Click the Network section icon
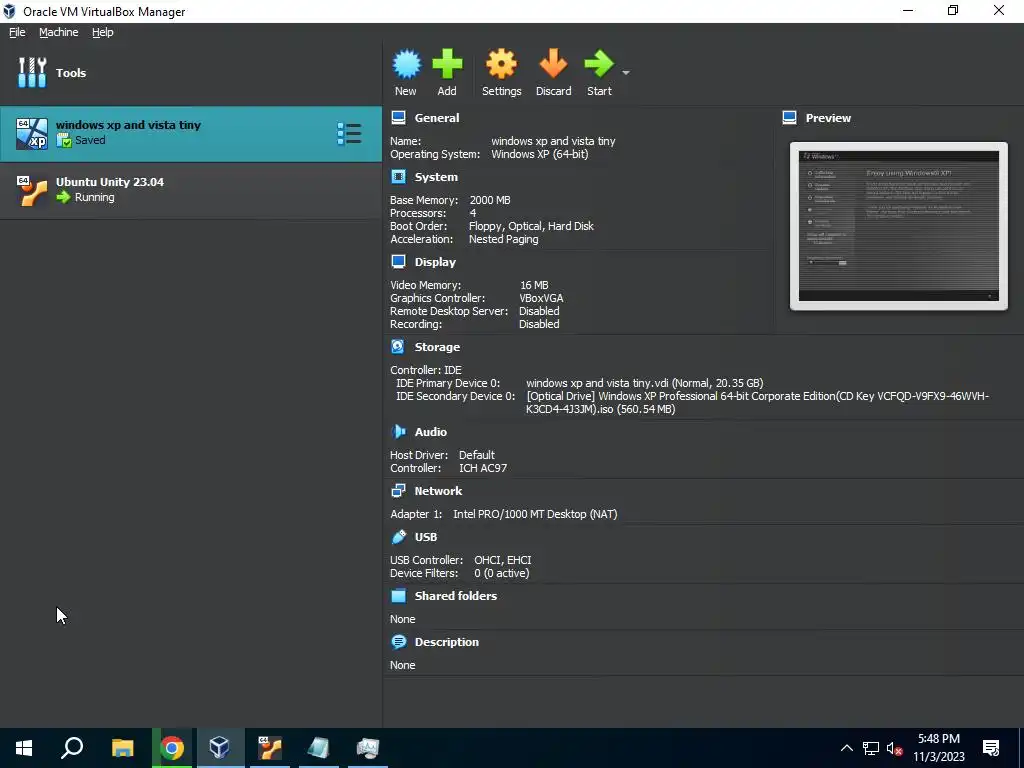This screenshot has height=768, width=1024. (x=398, y=490)
